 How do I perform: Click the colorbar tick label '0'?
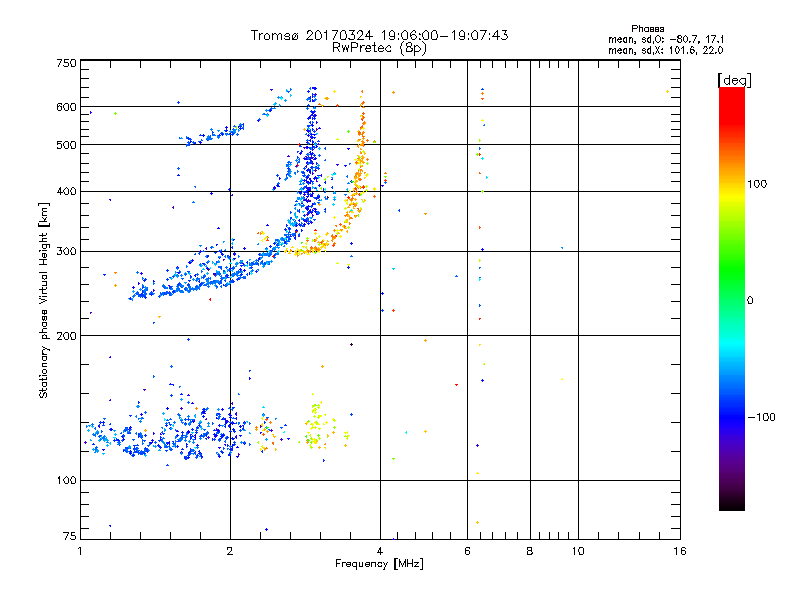point(750,301)
